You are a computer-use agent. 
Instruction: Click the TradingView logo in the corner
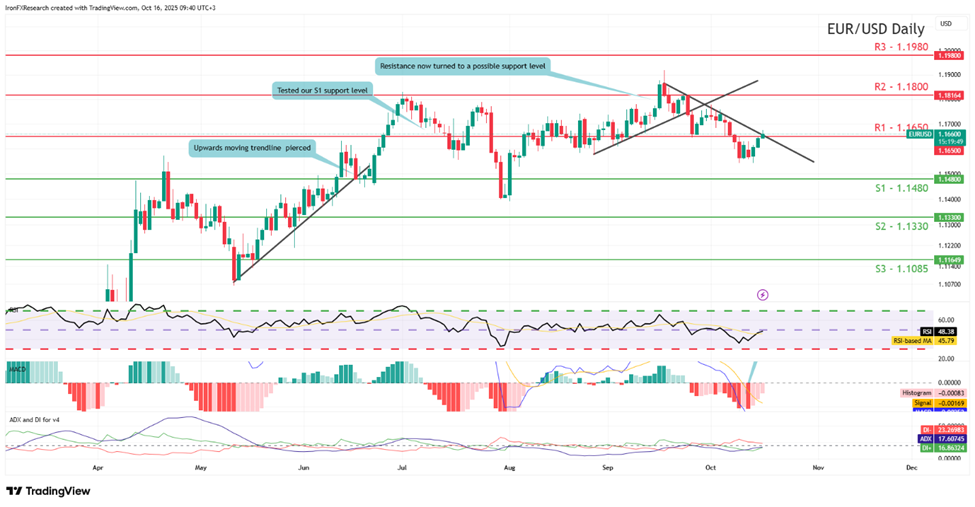pyautogui.click(x=48, y=491)
